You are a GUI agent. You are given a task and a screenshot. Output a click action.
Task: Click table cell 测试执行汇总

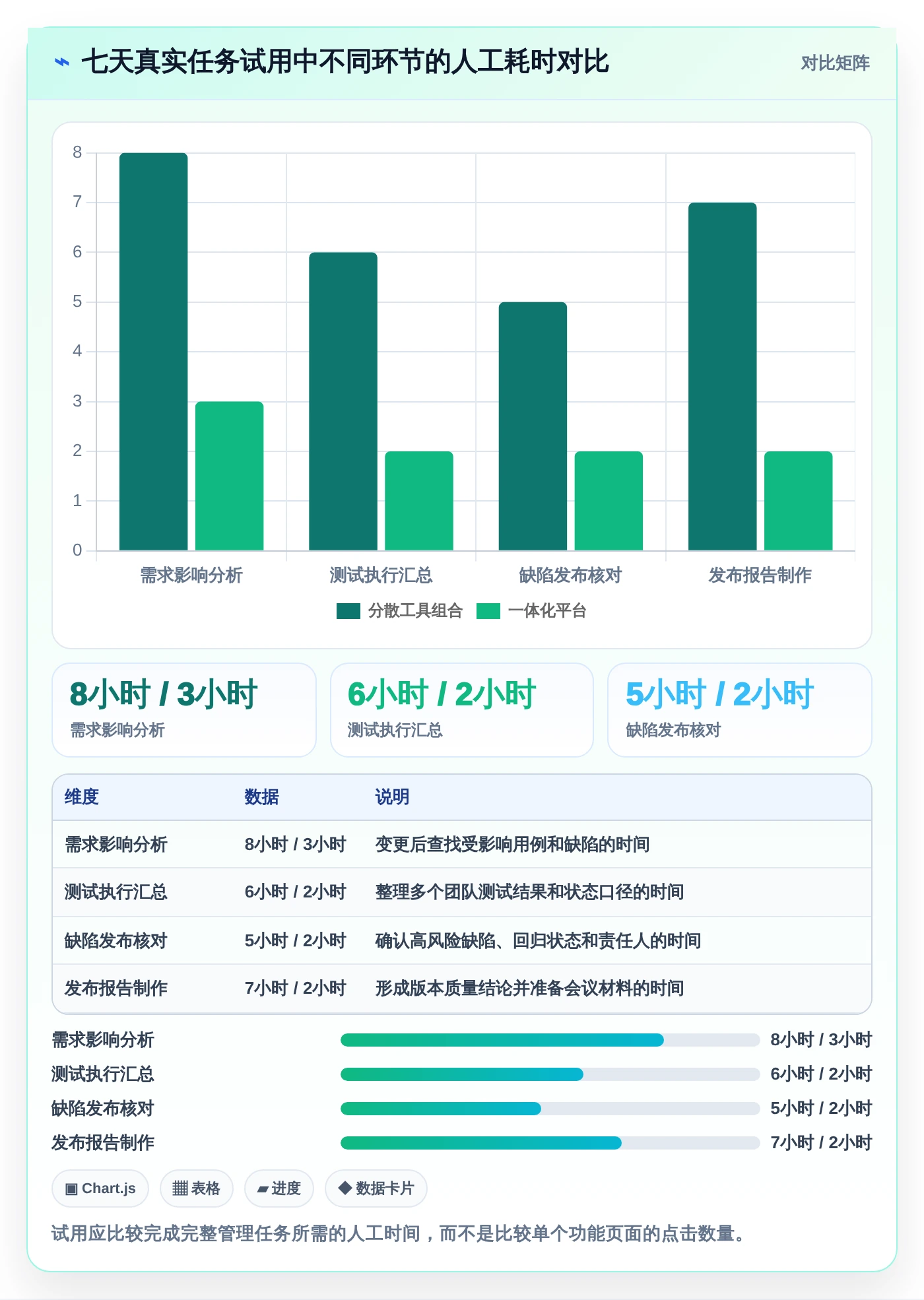pyautogui.click(x=116, y=892)
